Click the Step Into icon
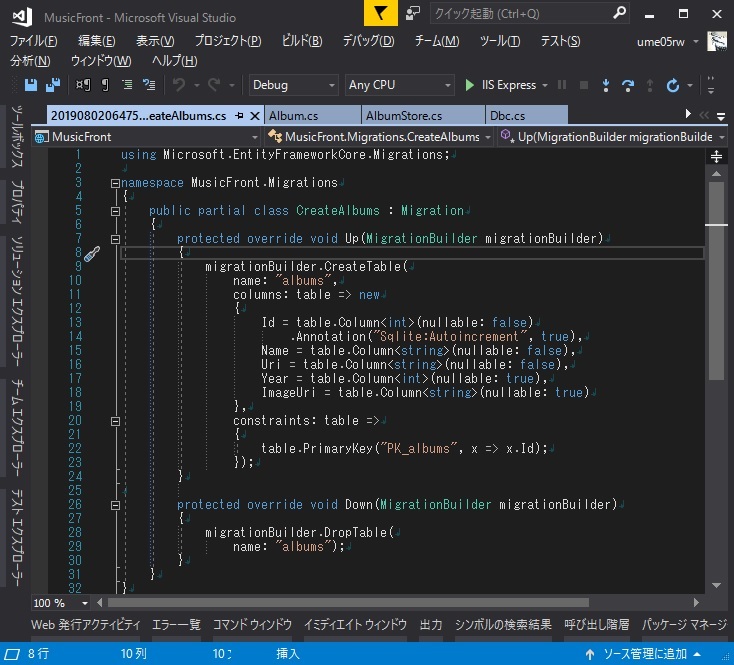Viewport: 734px width, 665px height. [x=606, y=85]
